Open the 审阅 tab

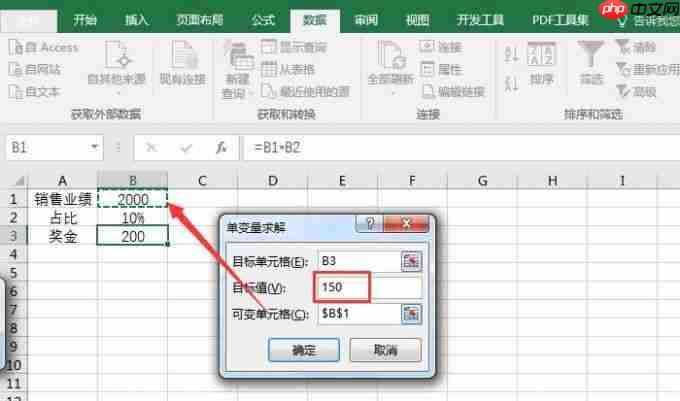coord(366,20)
